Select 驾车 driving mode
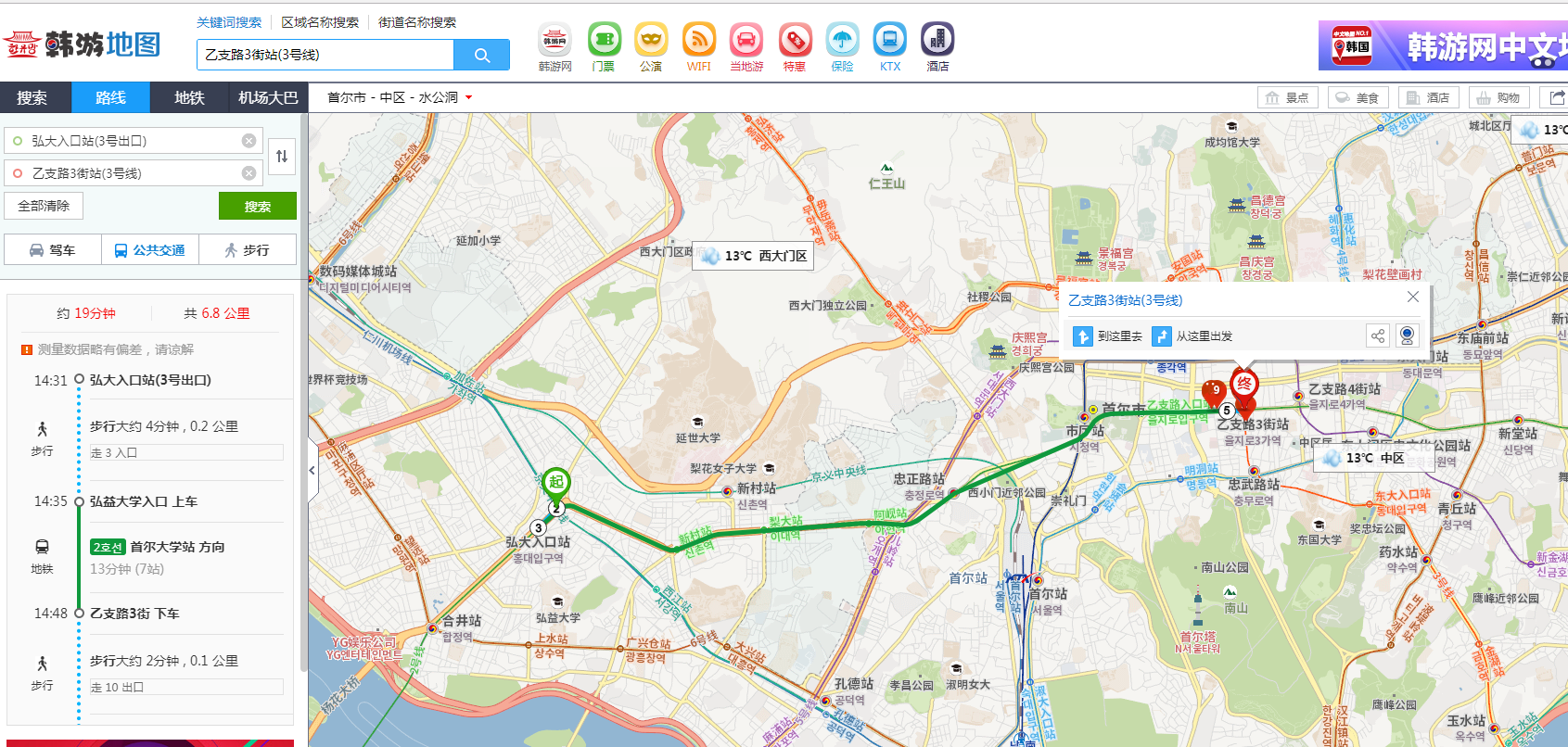This screenshot has width=1568, height=747. coord(53,250)
